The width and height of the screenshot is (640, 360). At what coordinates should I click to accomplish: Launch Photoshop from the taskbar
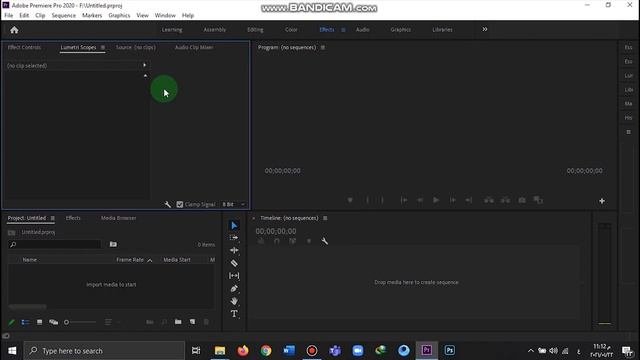(449, 350)
